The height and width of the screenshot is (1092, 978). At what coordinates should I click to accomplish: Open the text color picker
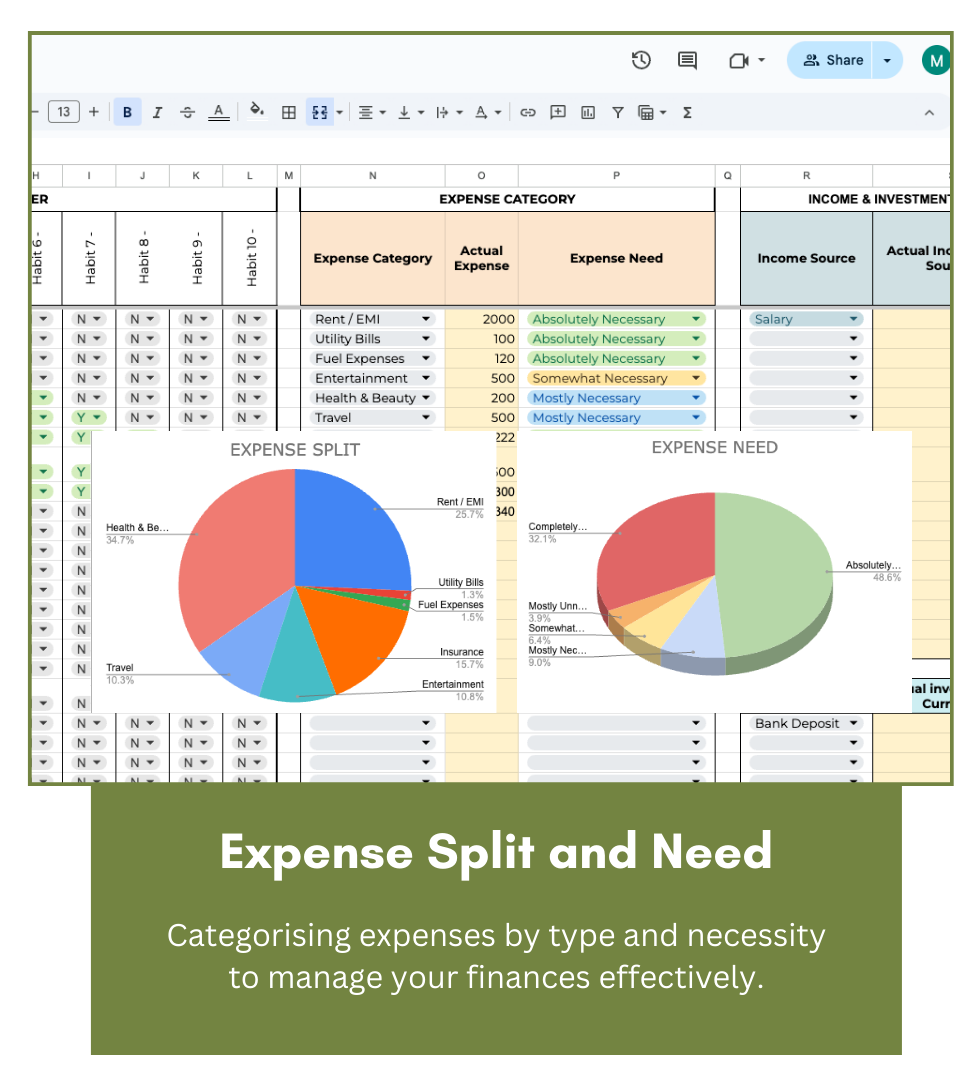218,113
